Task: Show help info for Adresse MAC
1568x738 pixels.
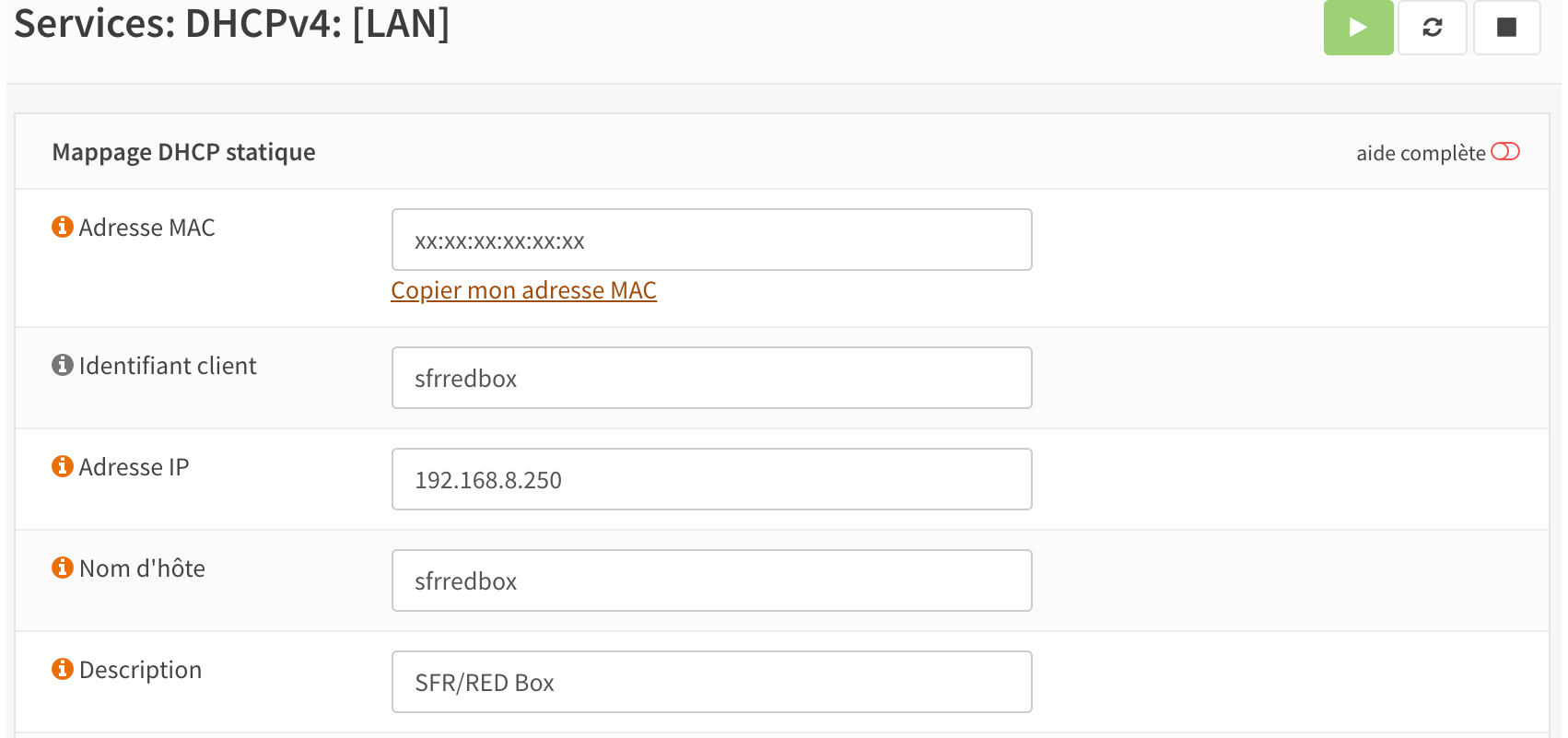Action: click(x=63, y=227)
